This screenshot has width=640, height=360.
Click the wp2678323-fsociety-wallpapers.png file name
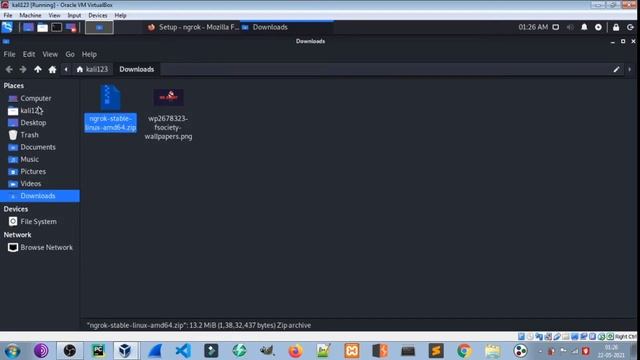[168, 127]
